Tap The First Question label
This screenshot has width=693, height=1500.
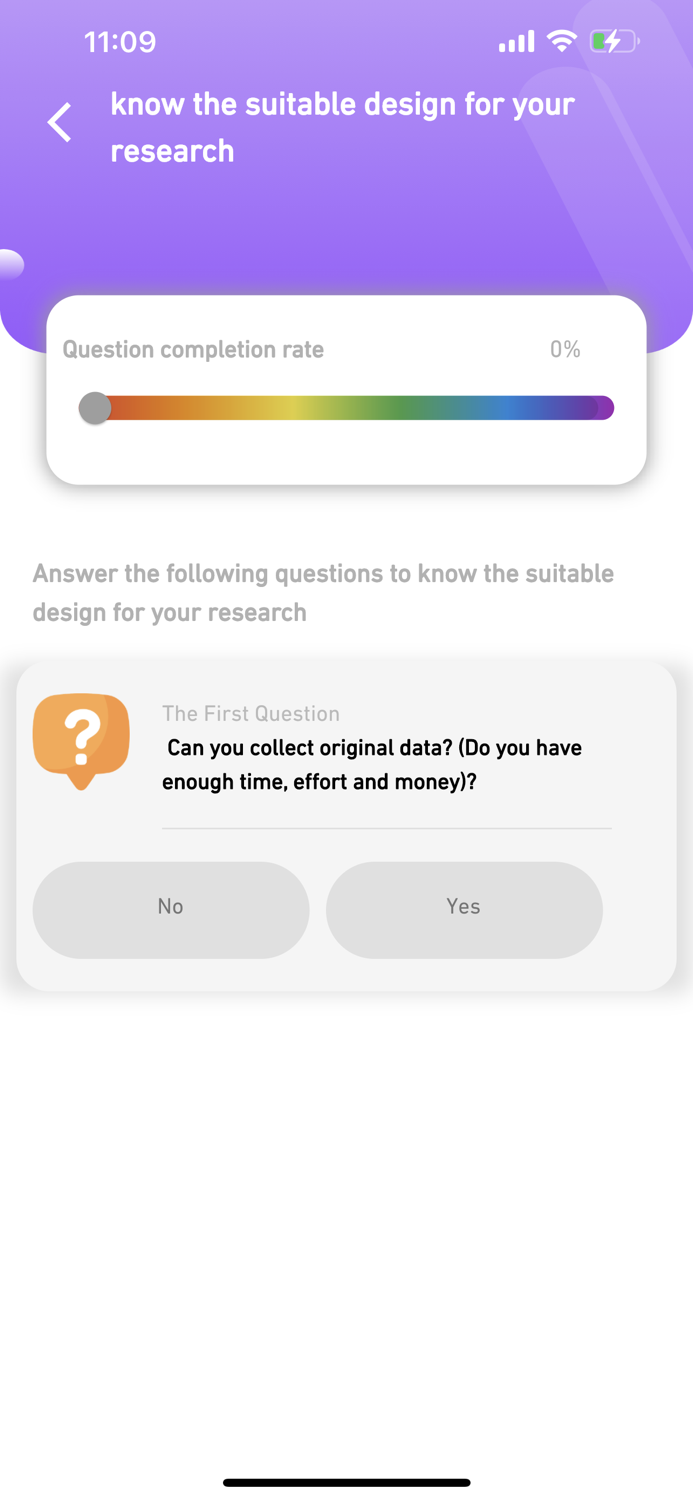click(x=251, y=714)
